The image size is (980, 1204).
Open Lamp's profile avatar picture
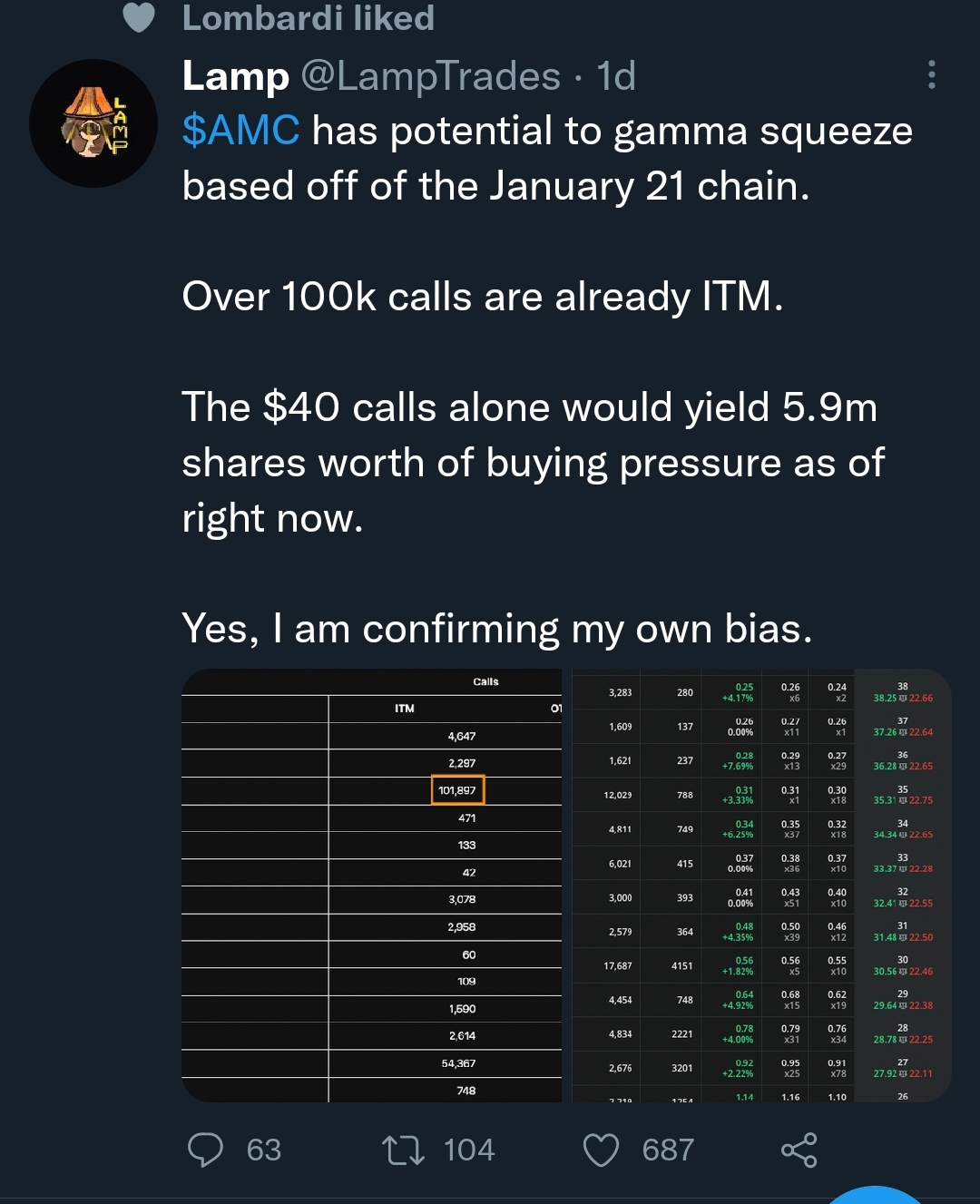click(93, 123)
